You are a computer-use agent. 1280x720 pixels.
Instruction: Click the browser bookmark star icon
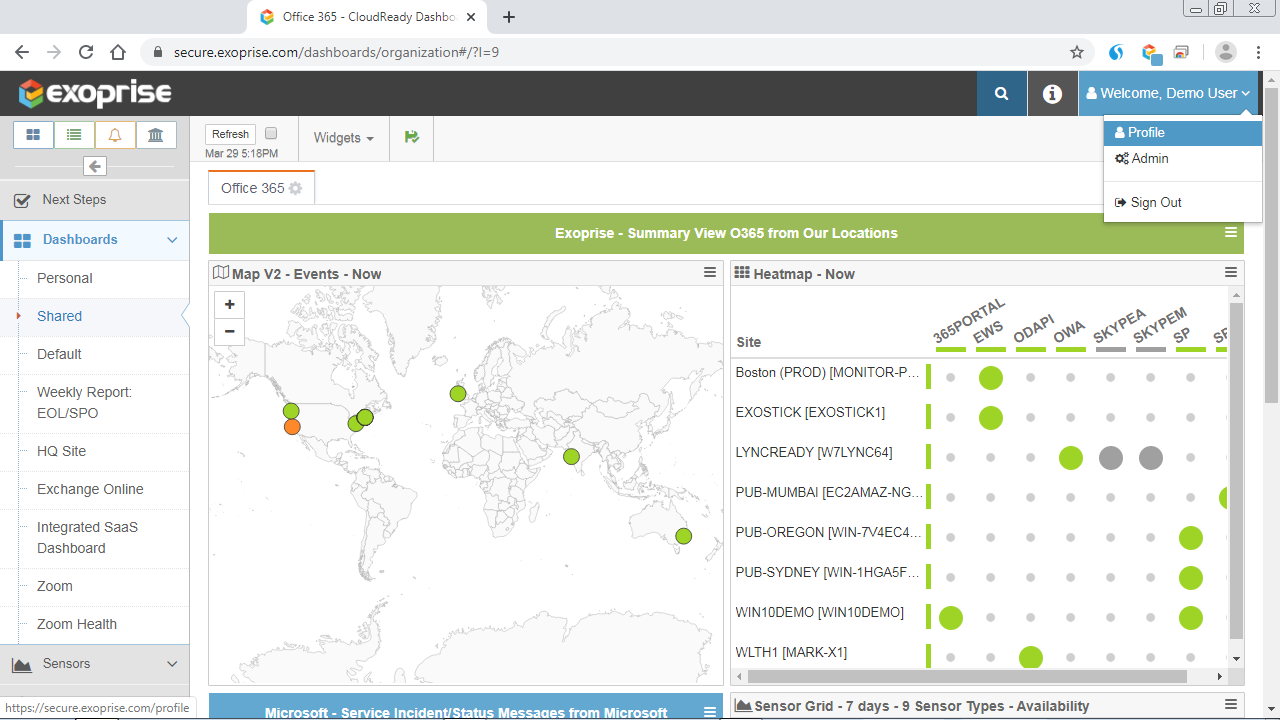pyautogui.click(x=1077, y=52)
